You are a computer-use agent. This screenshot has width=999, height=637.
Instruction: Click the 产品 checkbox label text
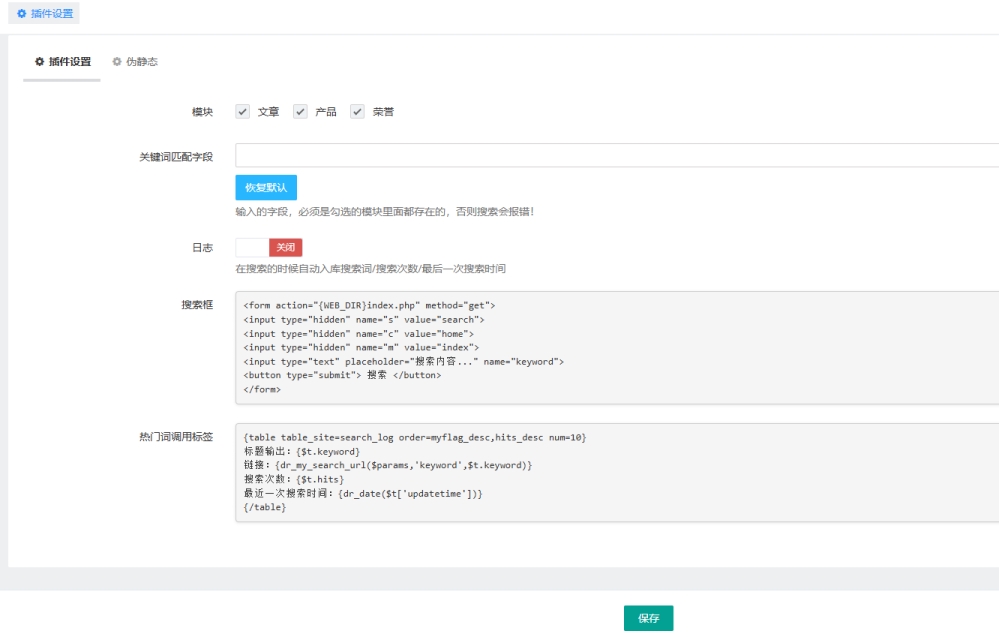[x=326, y=112]
